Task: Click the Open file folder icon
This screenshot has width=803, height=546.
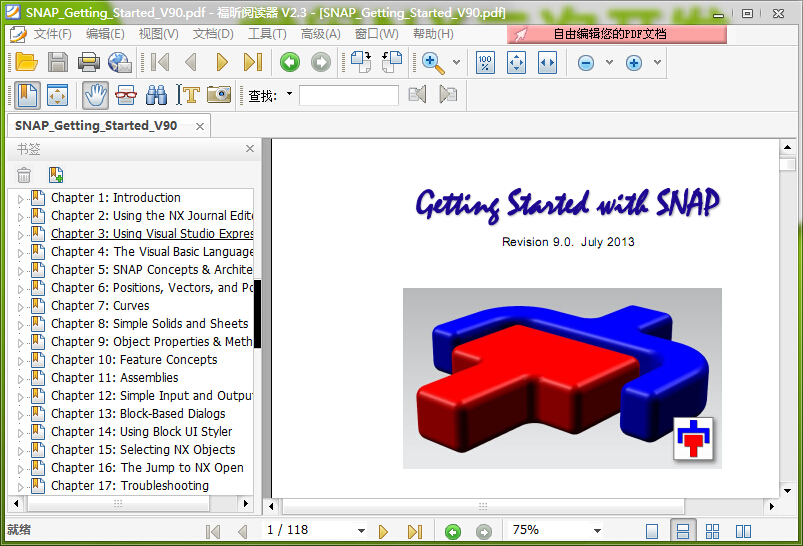Action: [26, 62]
